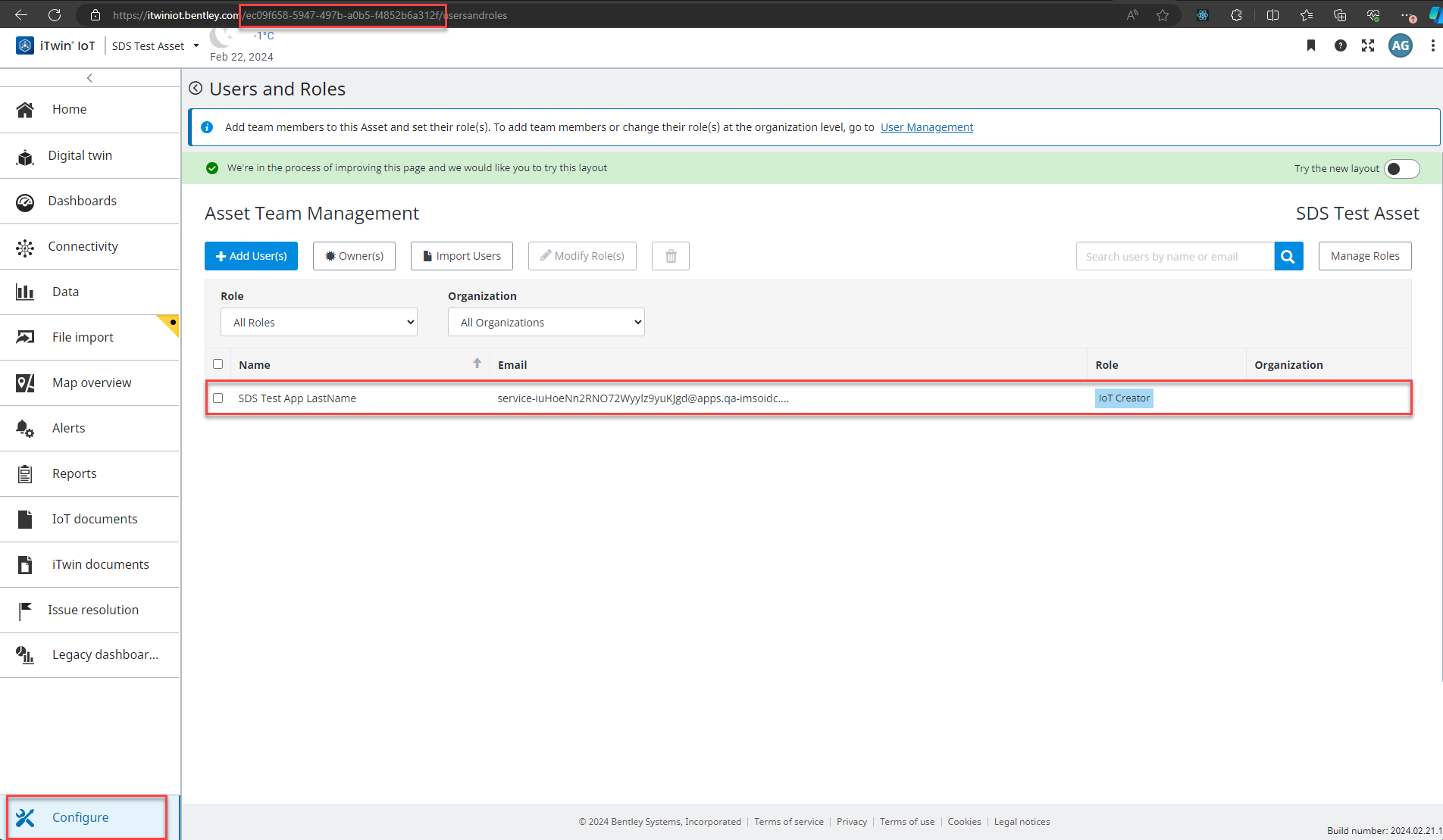Click the back arrow beside Users and Roles
Image resolution: width=1443 pixels, height=840 pixels.
[196, 89]
